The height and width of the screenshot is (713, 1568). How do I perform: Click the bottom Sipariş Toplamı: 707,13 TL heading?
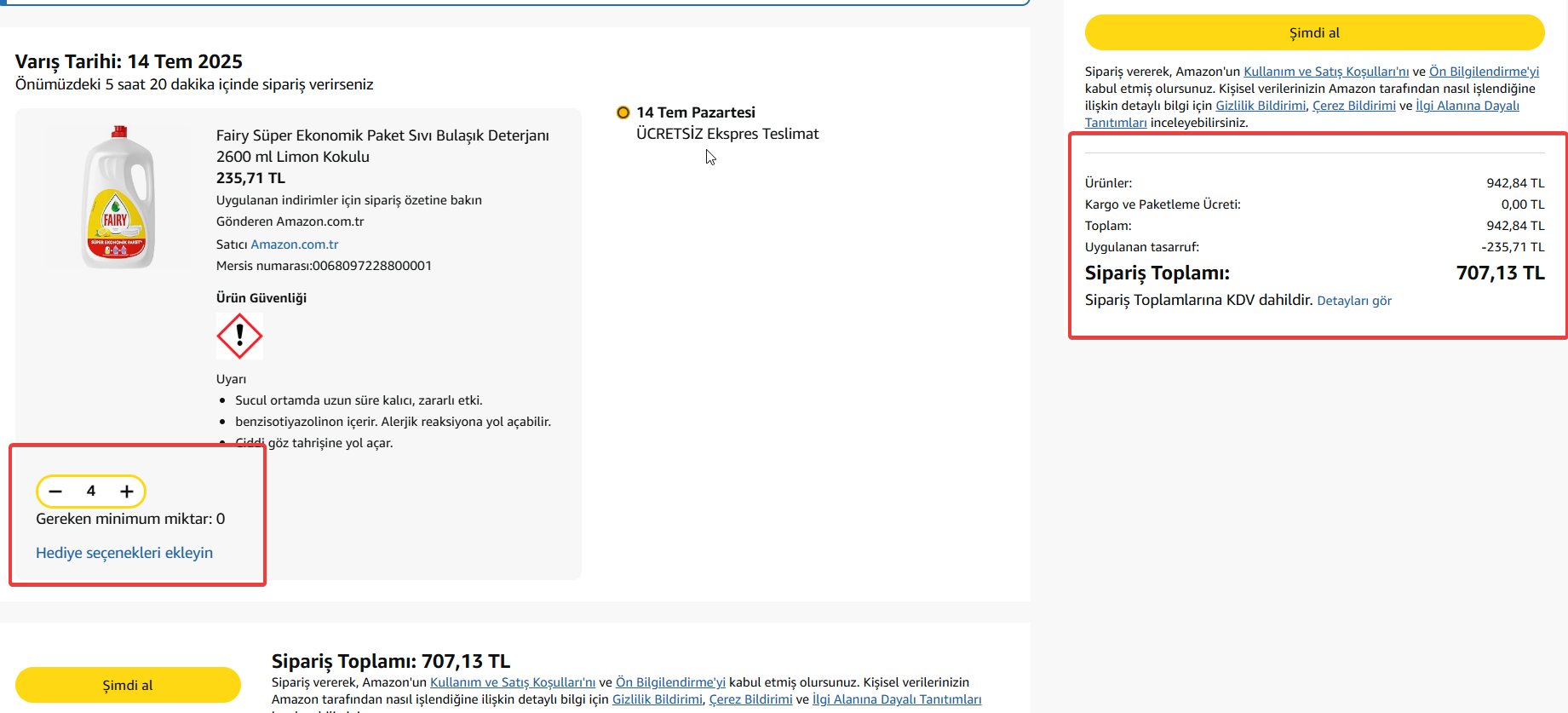[x=391, y=661]
